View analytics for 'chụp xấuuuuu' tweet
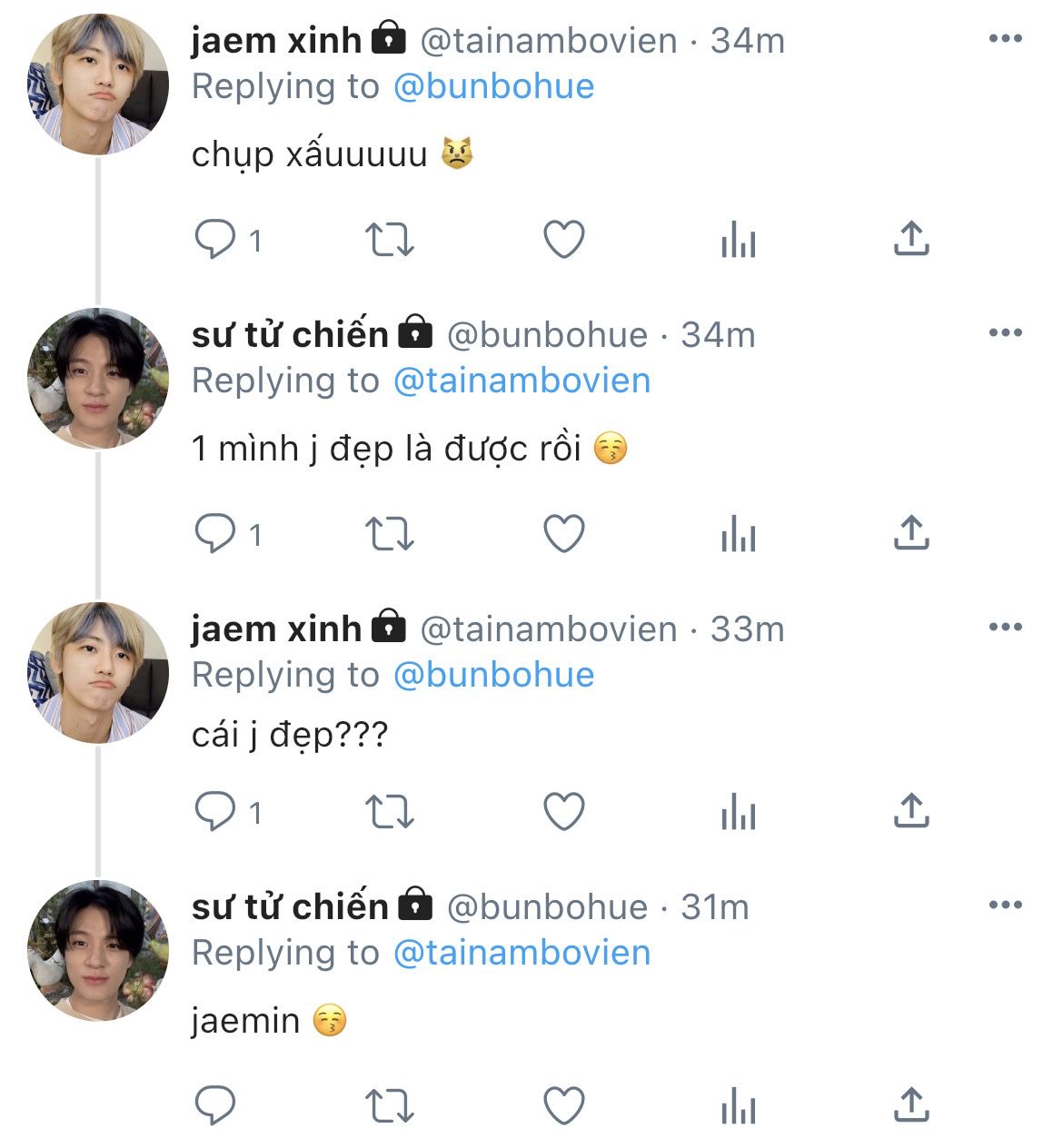Image resolution: width=1063 pixels, height=1148 pixels. tap(738, 241)
